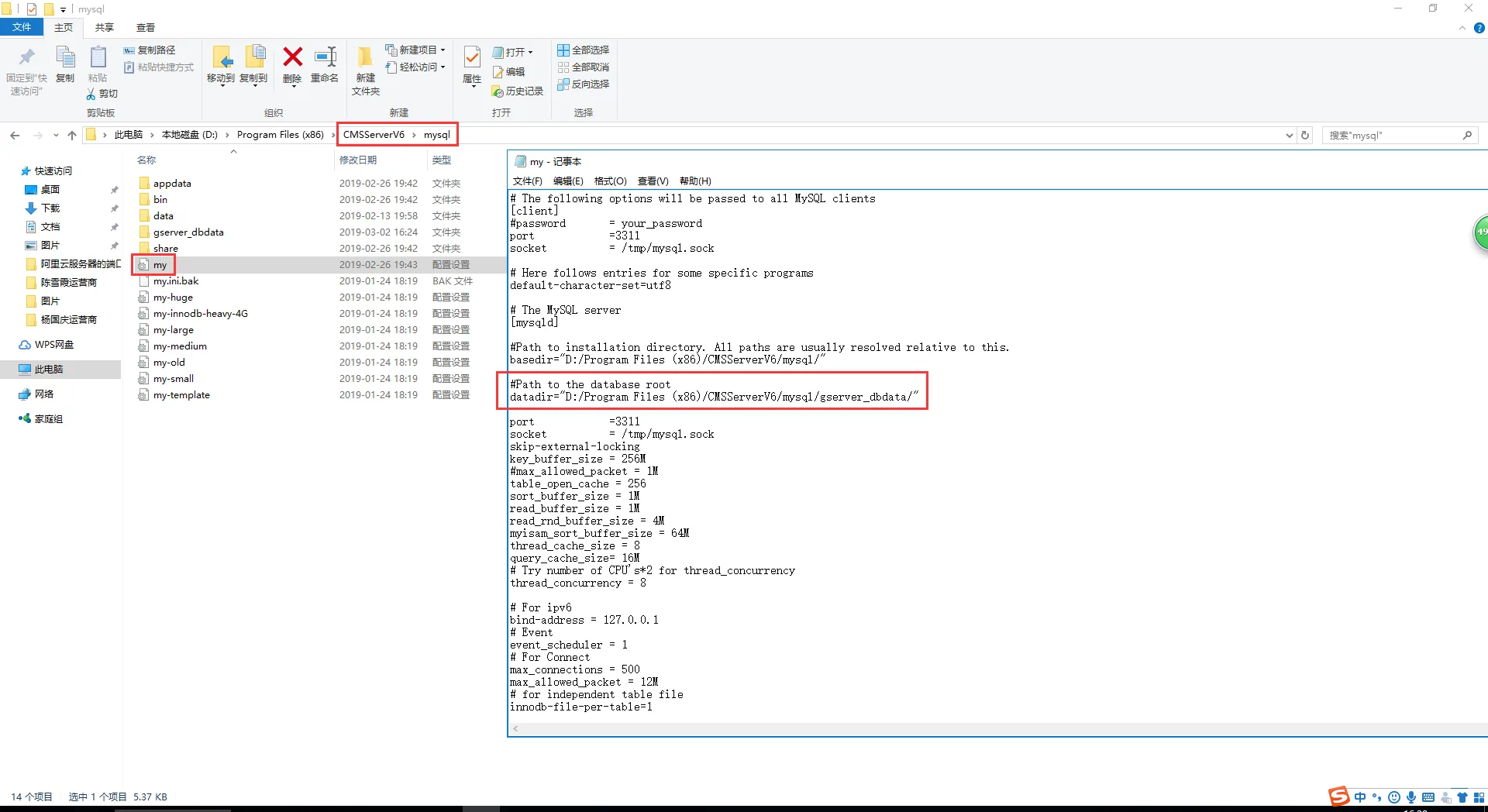The width and height of the screenshot is (1488, 812).
Task: Open Notepad View (查看) menu
Action: 653,181
